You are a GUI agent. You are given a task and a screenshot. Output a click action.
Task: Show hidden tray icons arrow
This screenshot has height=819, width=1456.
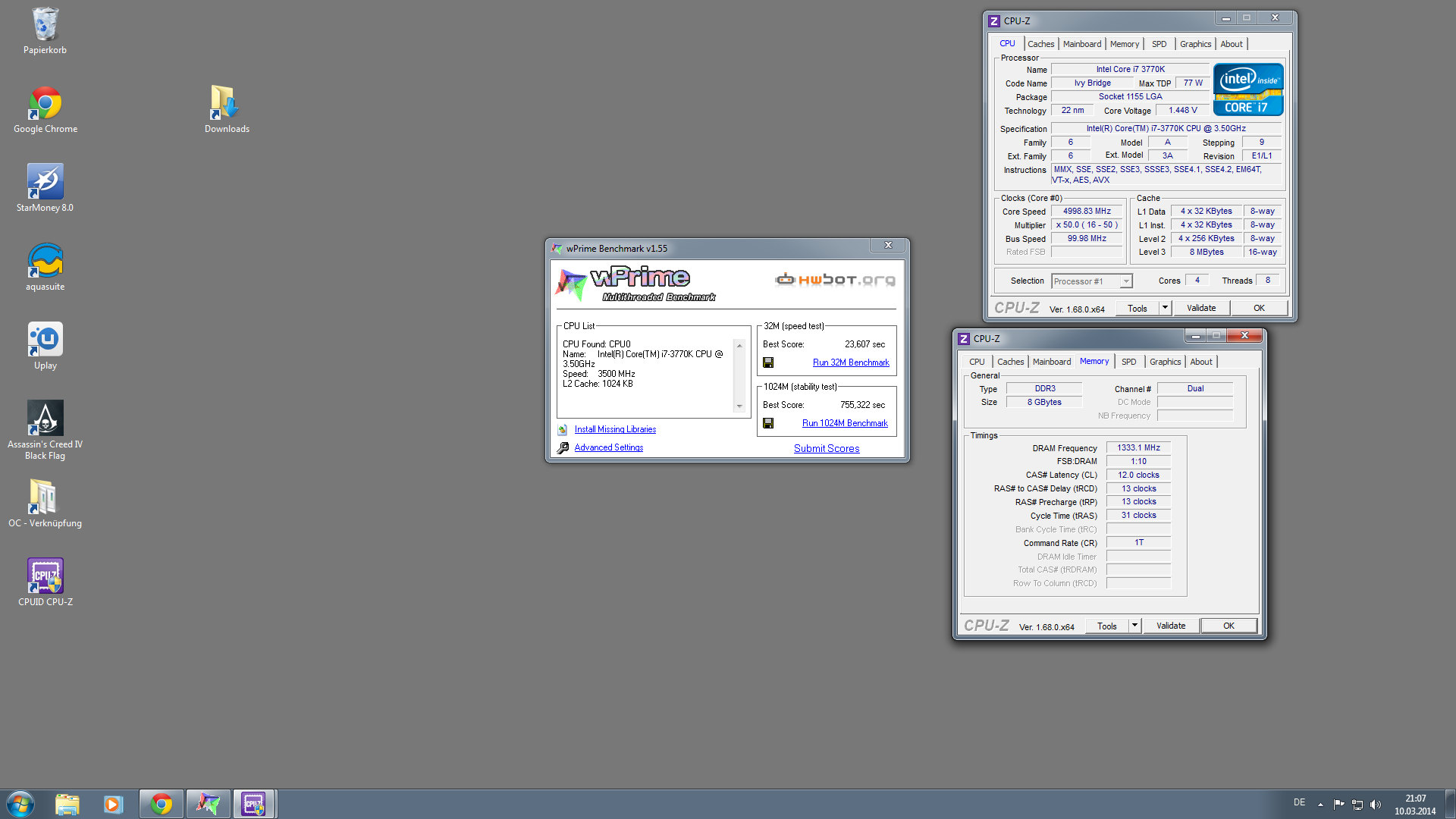click(1320, 805)
